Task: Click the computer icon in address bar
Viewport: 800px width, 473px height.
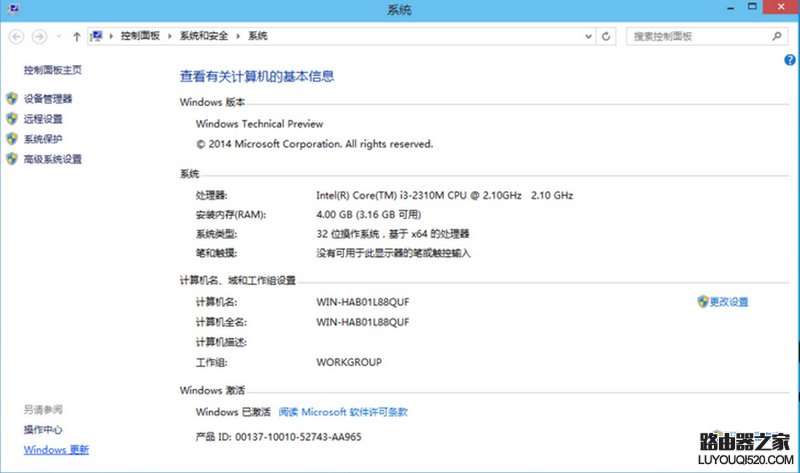Action: point(96,36)
